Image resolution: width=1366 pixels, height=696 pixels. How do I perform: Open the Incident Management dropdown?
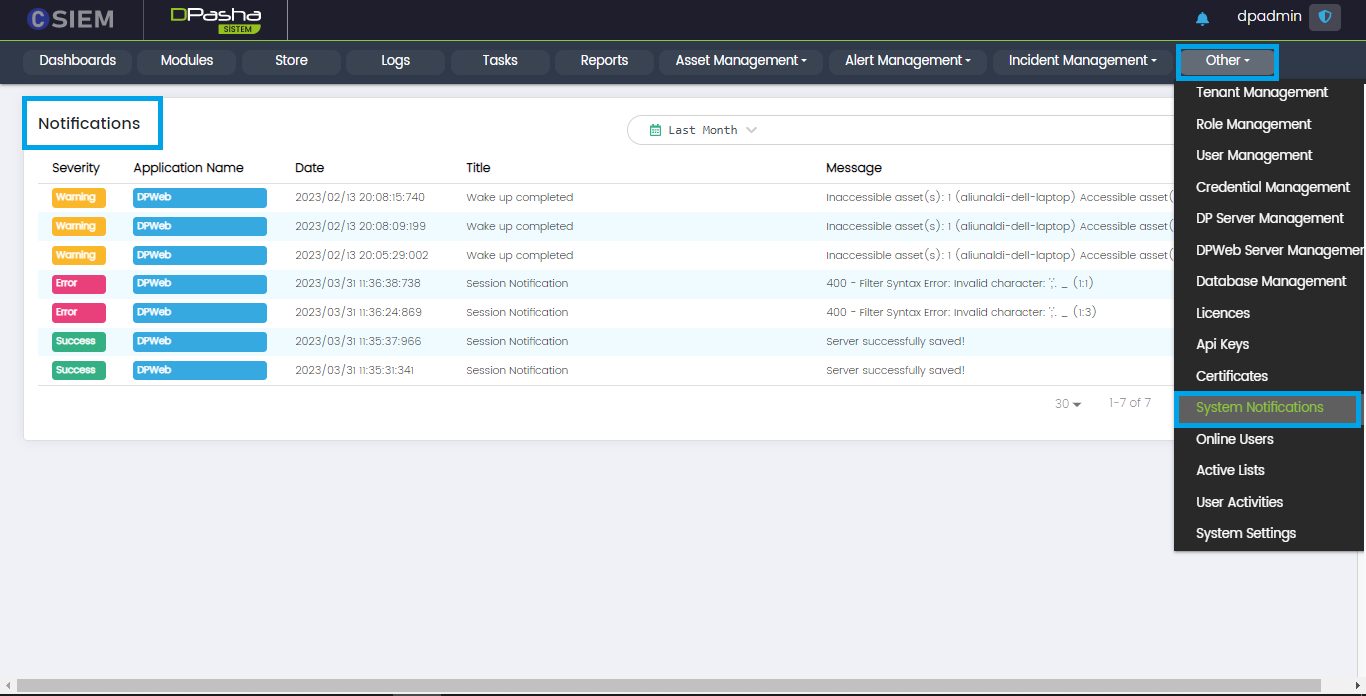point(1081,61)
